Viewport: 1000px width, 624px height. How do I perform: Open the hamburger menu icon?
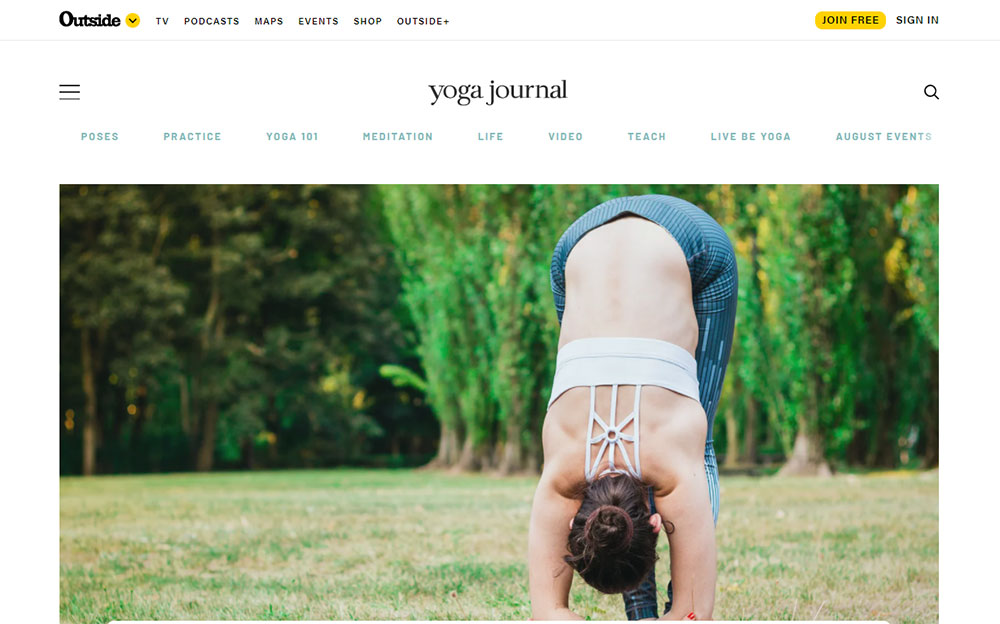point(70,92)
